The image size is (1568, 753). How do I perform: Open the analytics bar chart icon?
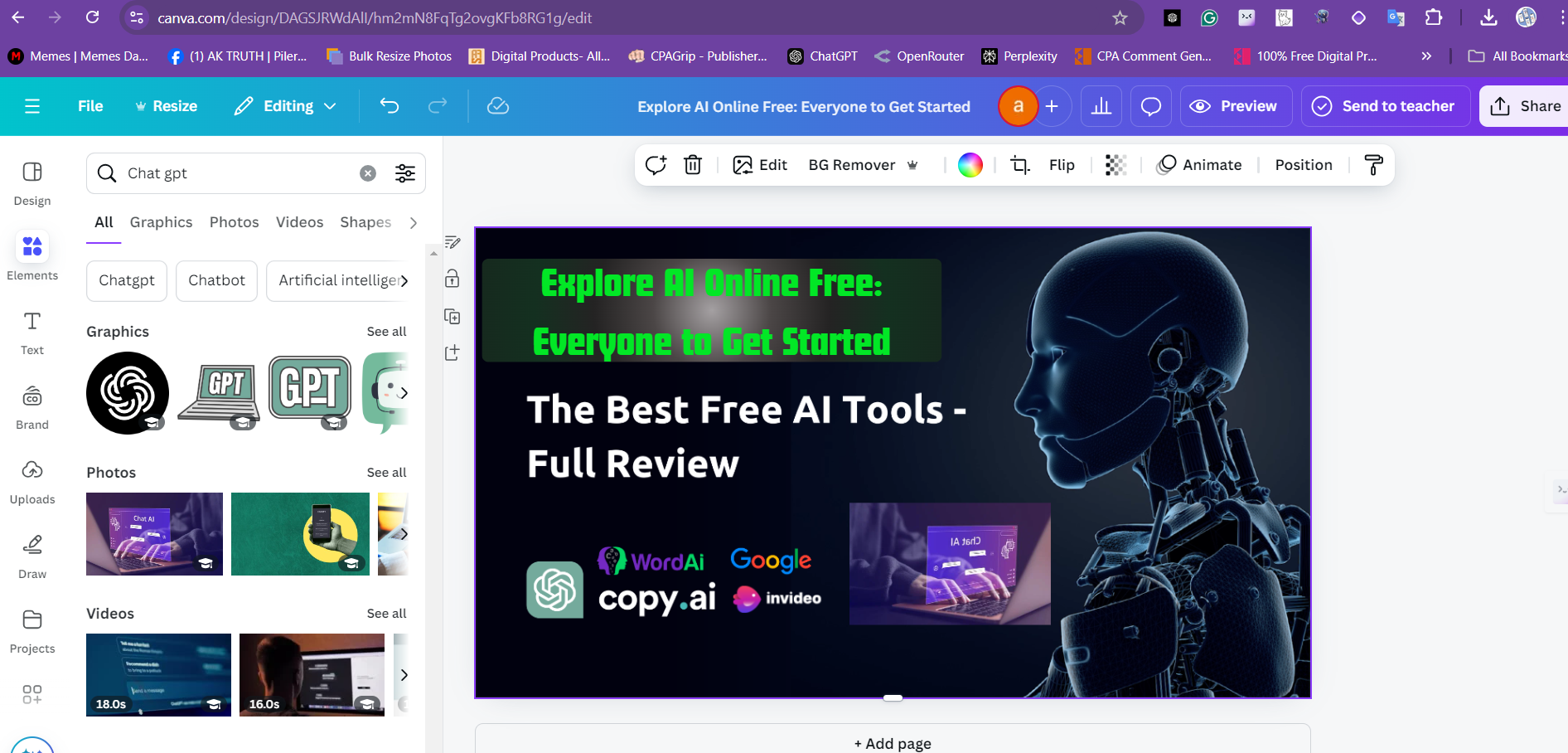(x=1101, y=106)
